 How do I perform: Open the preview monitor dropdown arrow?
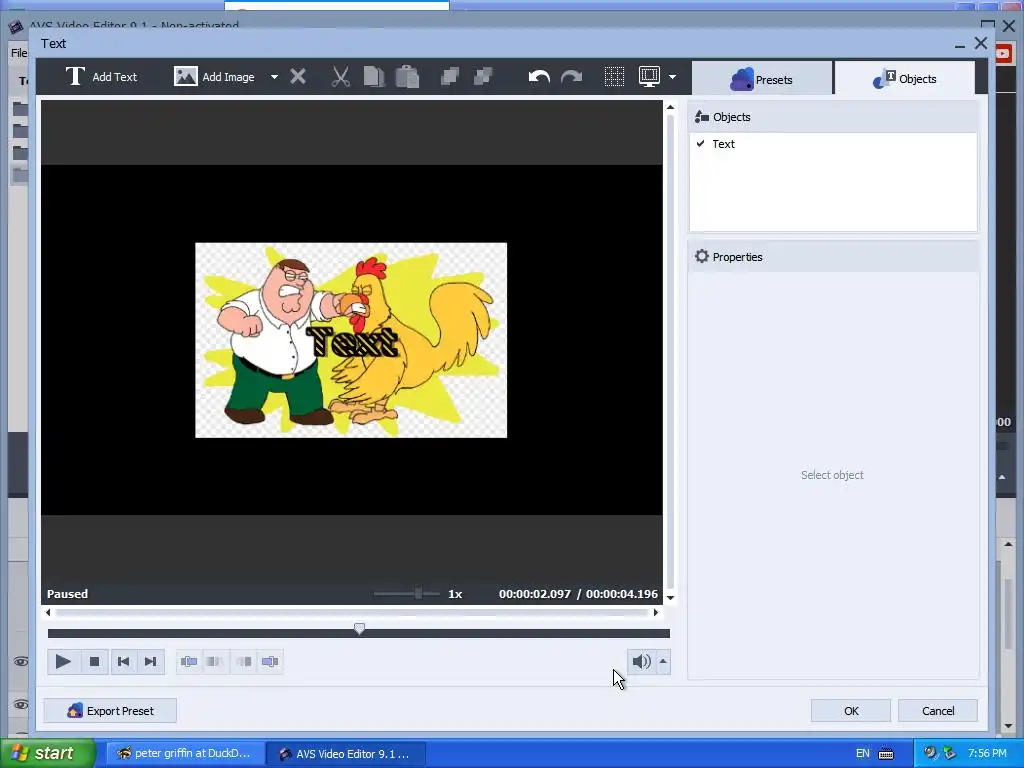[x=673, y=77]
